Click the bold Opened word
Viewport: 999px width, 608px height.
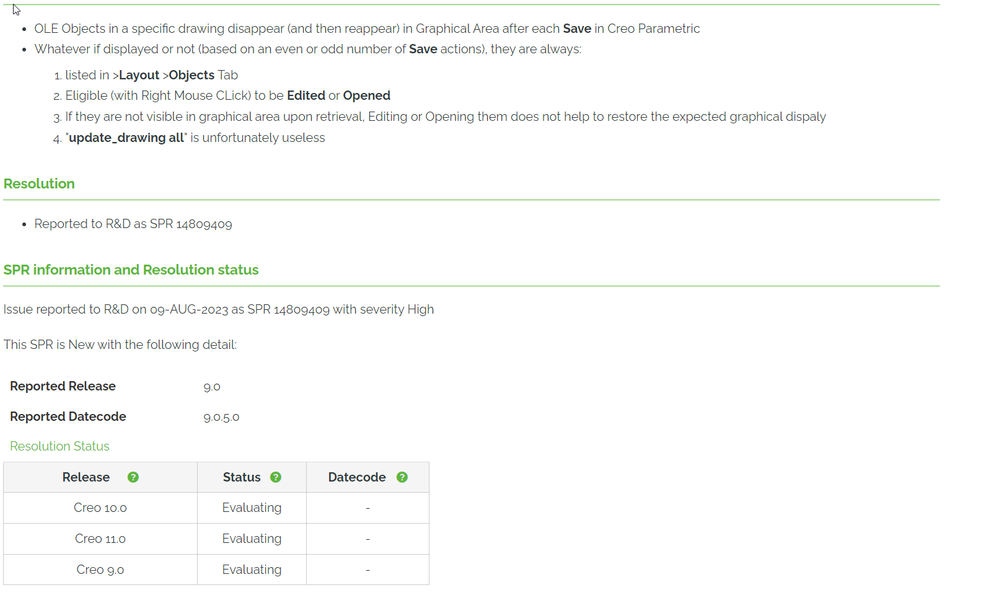click(366, 96)
